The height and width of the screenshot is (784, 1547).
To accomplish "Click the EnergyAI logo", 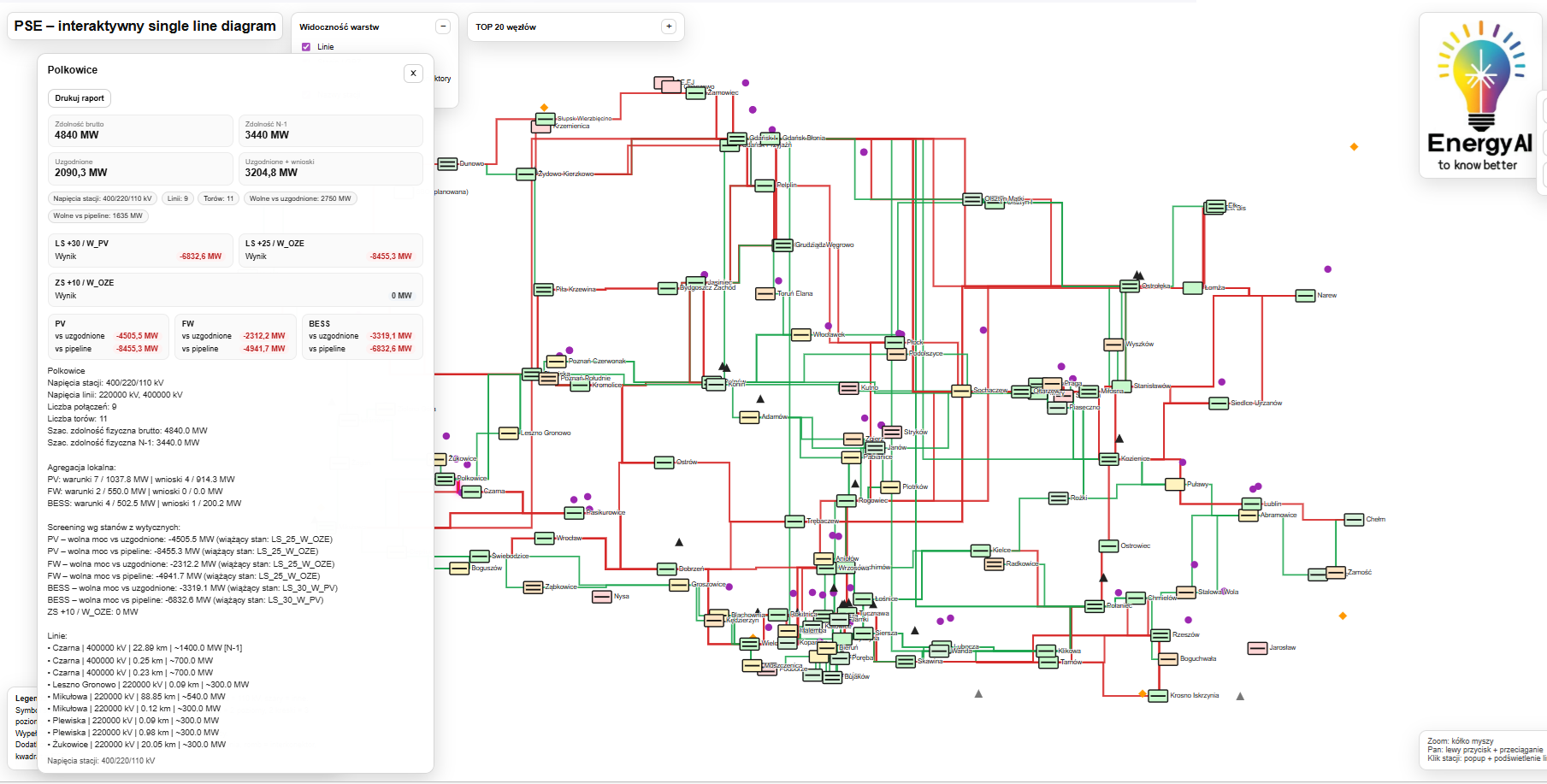I will click(x=1480, y=96).
